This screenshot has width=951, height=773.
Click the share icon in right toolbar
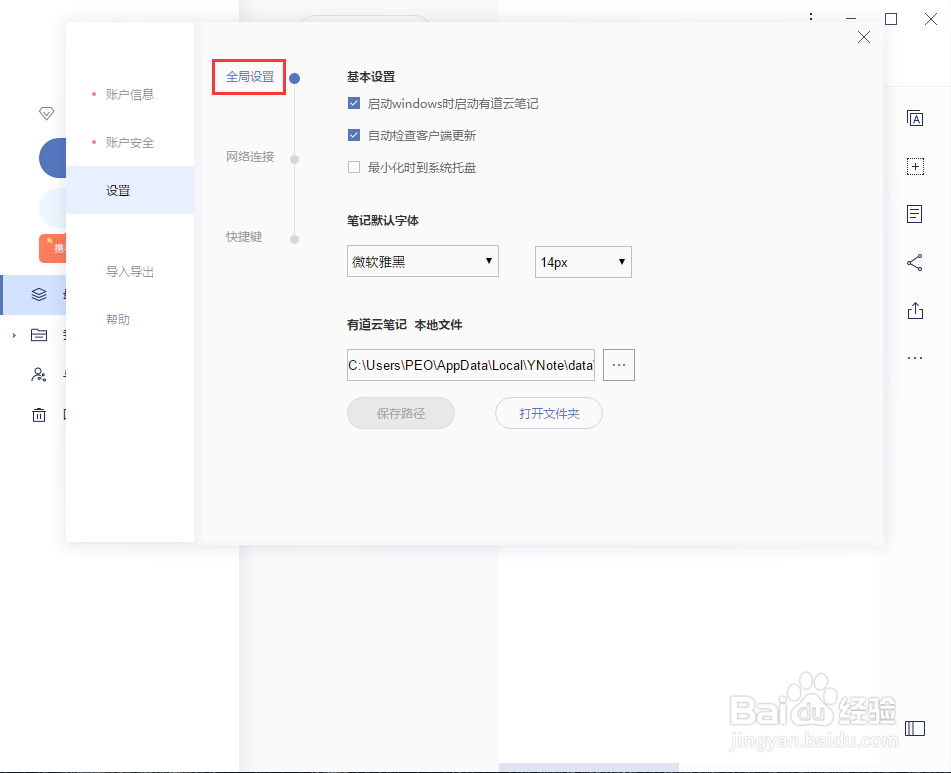point(915,263)
